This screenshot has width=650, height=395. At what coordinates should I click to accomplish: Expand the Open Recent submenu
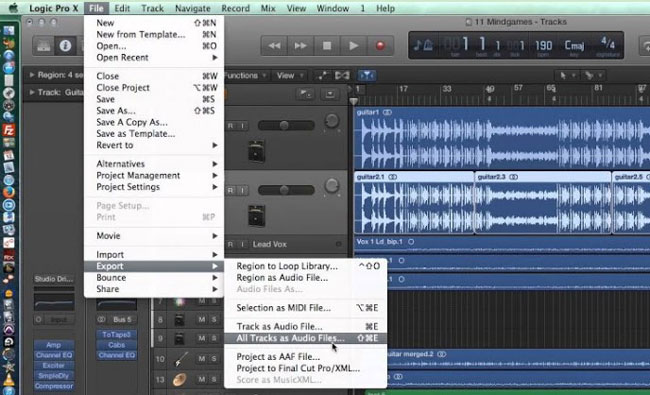pyautogui.click(x=154, y=58)
